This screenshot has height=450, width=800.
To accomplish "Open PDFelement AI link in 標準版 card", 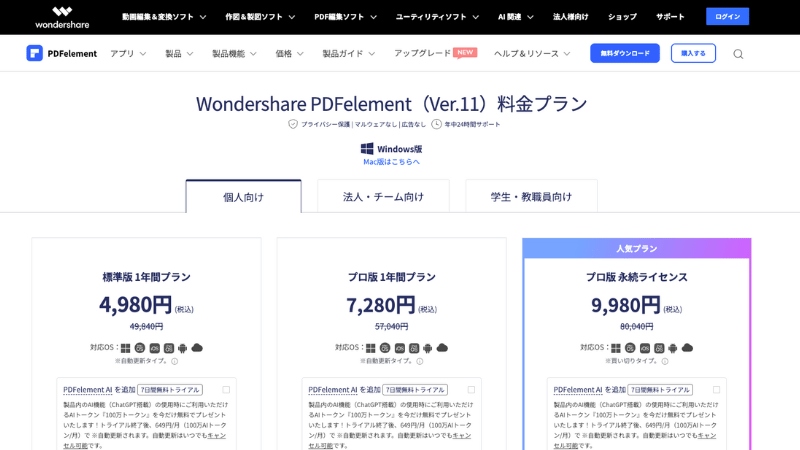I will pos(87,390).
